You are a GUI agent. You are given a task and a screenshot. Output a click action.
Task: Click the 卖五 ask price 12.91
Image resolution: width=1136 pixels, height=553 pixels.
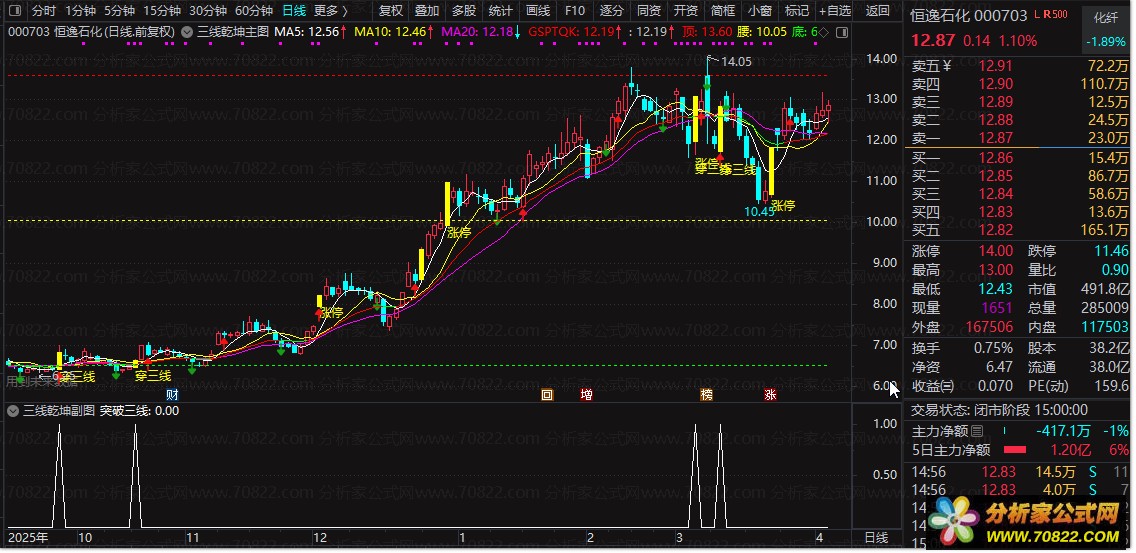[995, 66]
